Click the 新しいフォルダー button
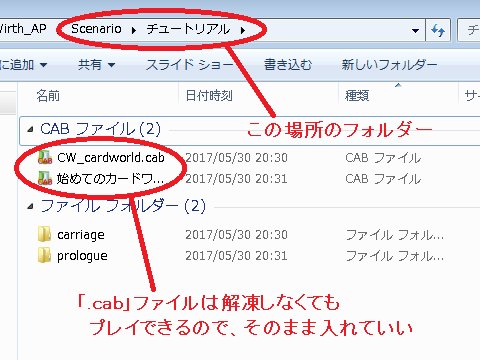 pos(389,64)
